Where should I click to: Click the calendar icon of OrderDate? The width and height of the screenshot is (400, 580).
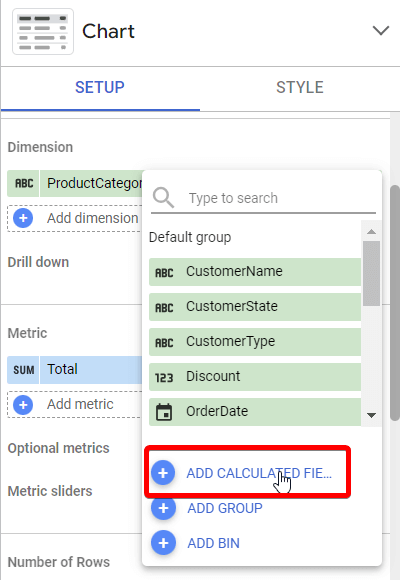pyautogui.click(x=164, y=412)
